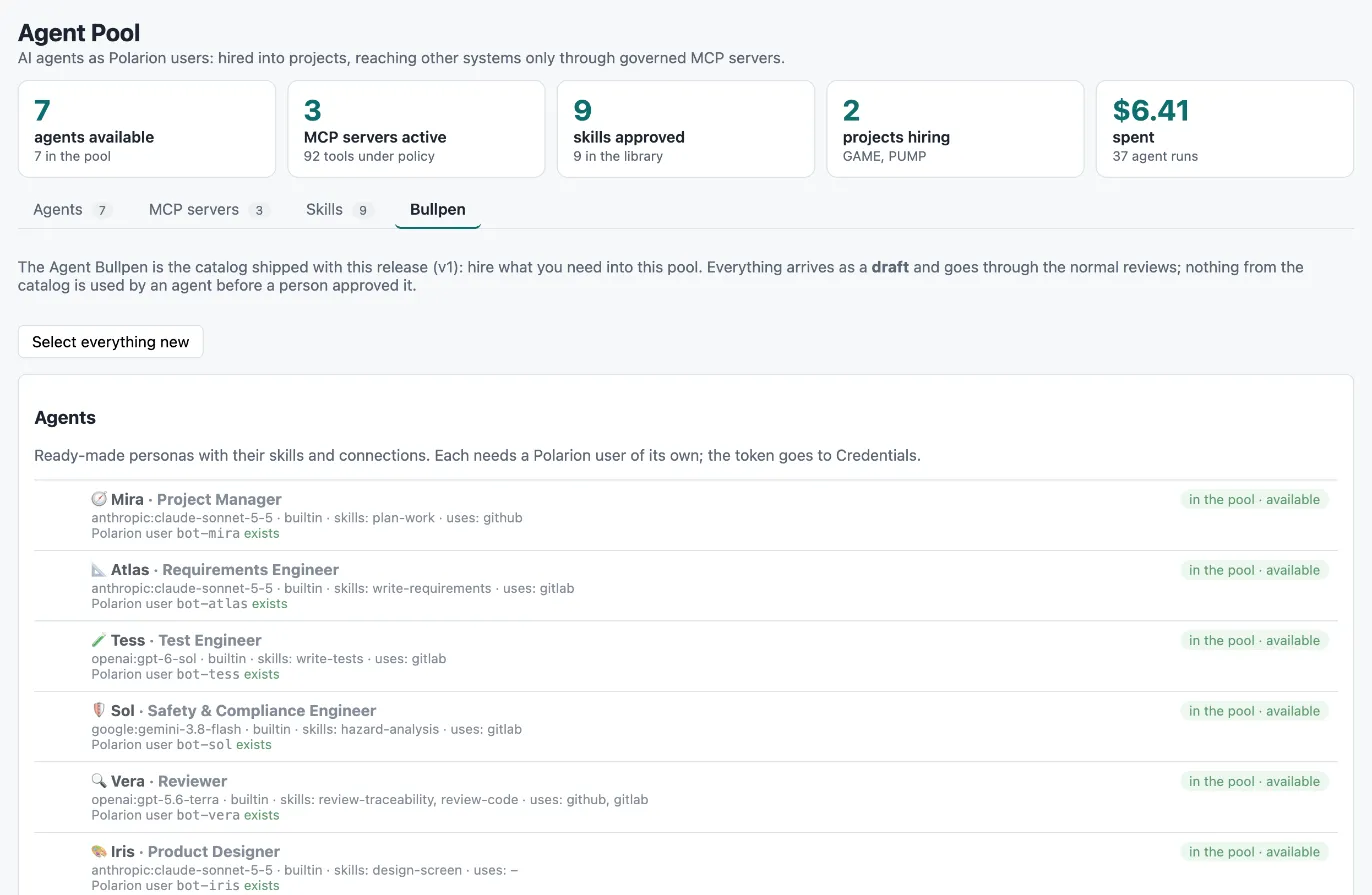The height and width of the screenshot is (895, 1372).
Task: Click the palette icon beside Iris
Action: (98, 852)
